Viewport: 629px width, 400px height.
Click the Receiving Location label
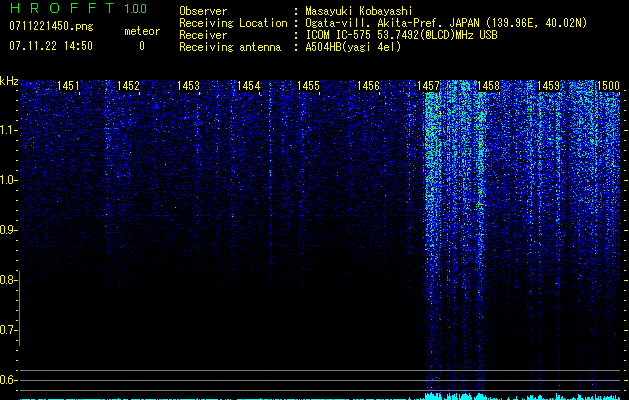233,23
